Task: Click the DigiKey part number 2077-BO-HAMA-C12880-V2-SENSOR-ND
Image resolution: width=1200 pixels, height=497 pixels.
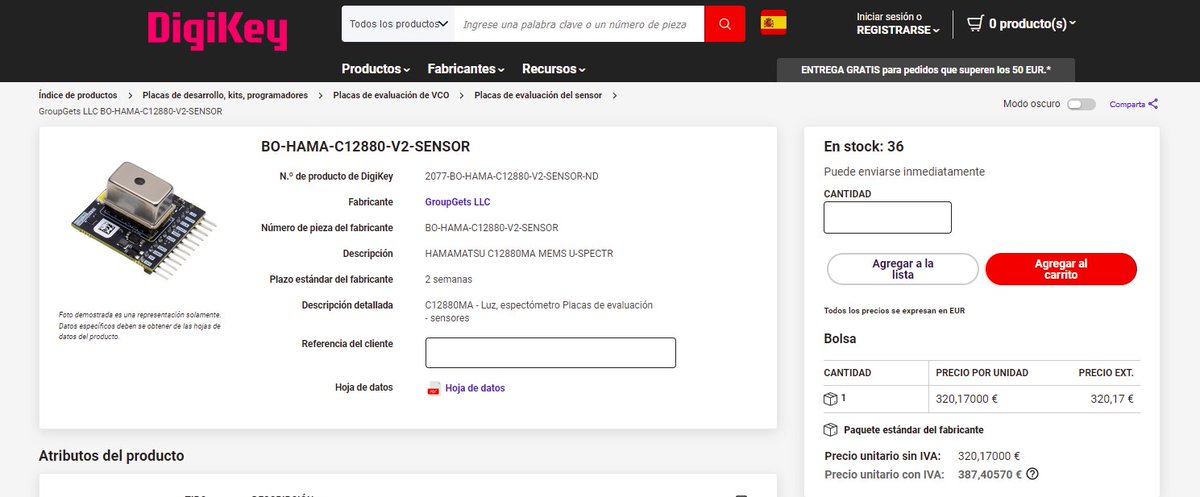Action: tap(512, 176)
